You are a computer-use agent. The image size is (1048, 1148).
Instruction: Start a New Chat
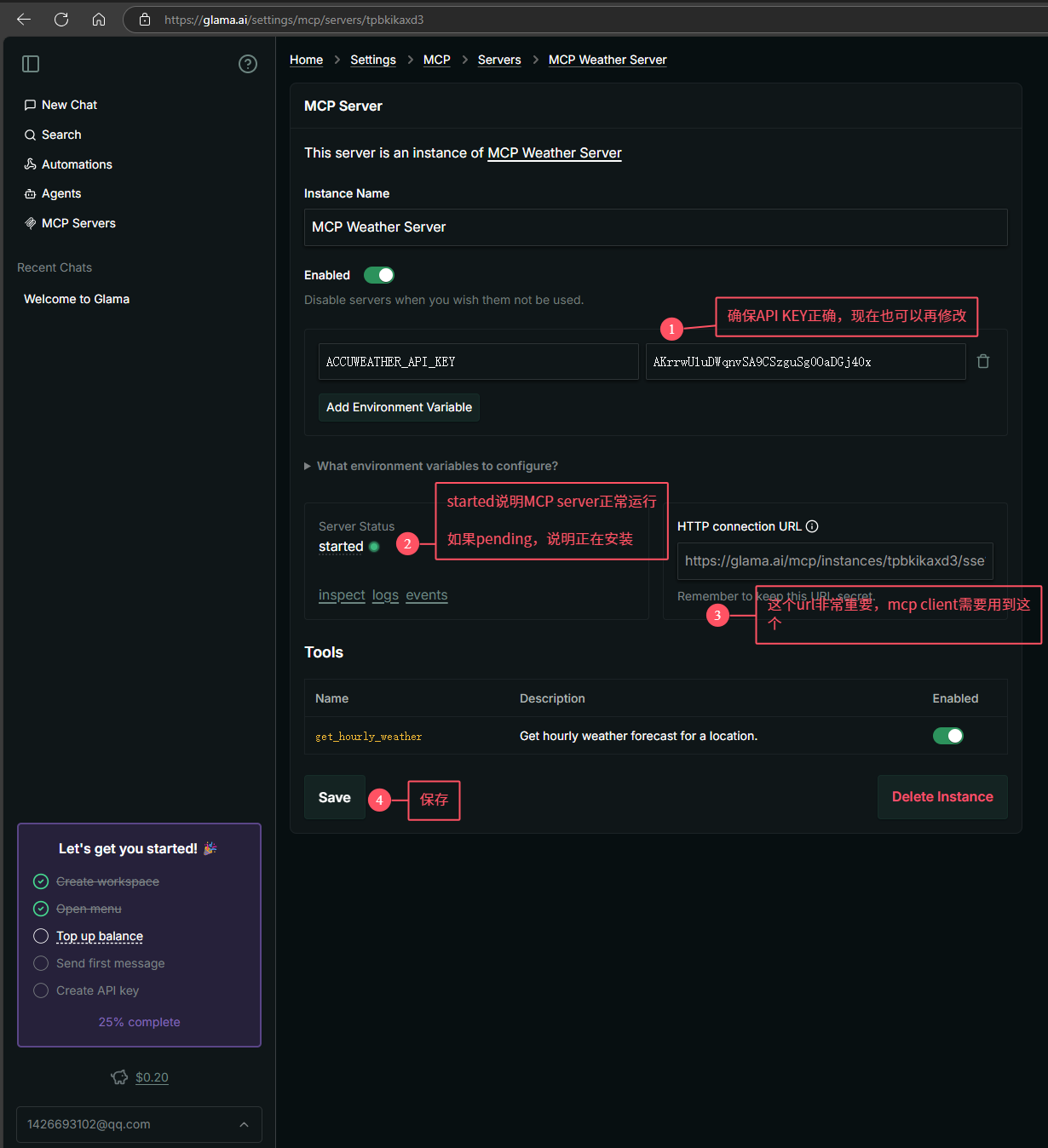click(60, 105)
